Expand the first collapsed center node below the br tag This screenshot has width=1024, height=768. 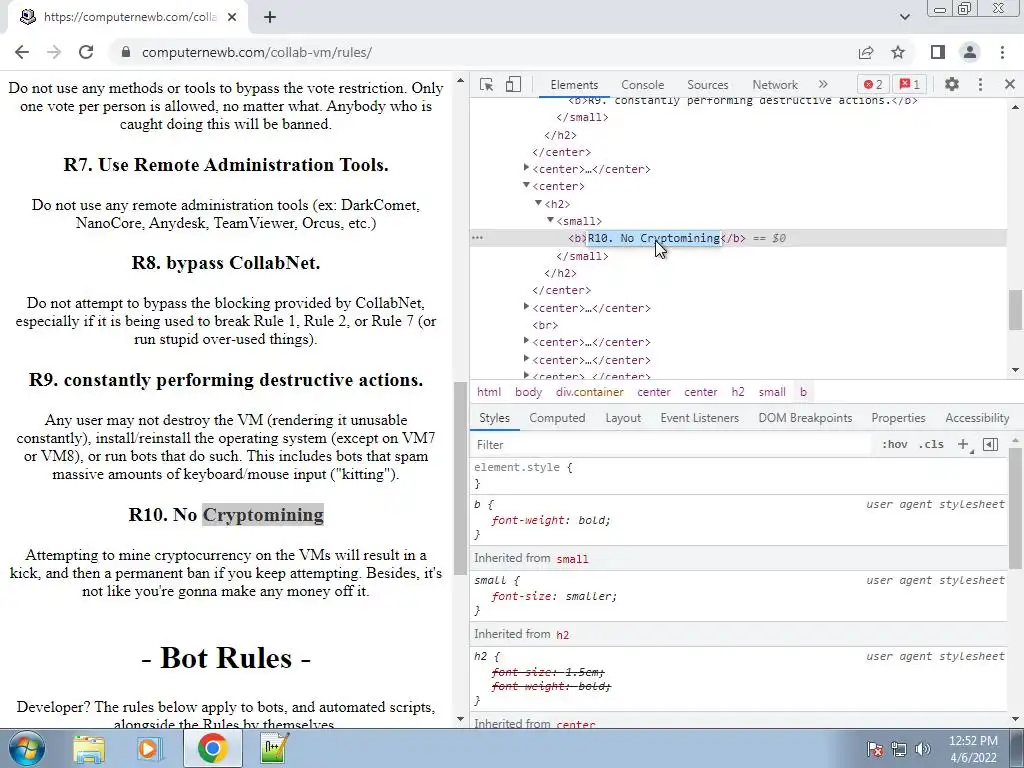pos(526,341)
